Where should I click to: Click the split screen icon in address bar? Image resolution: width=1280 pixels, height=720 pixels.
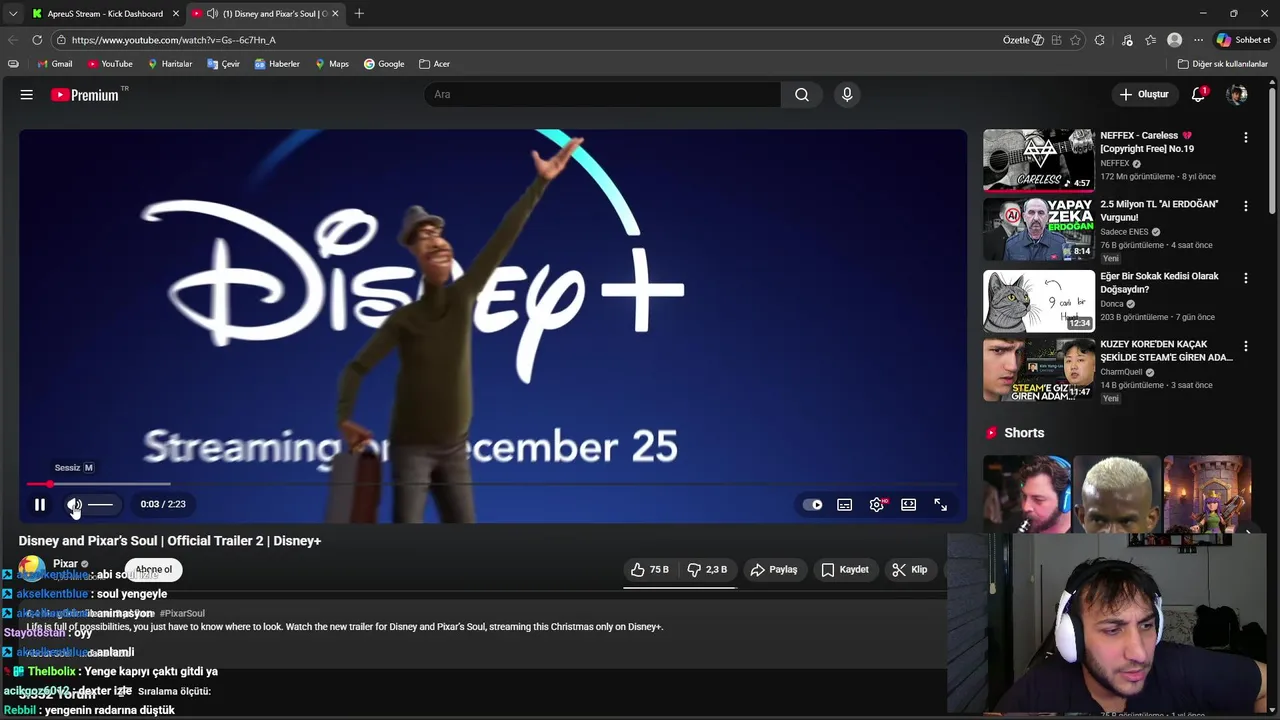click(x=1056, y=40)
